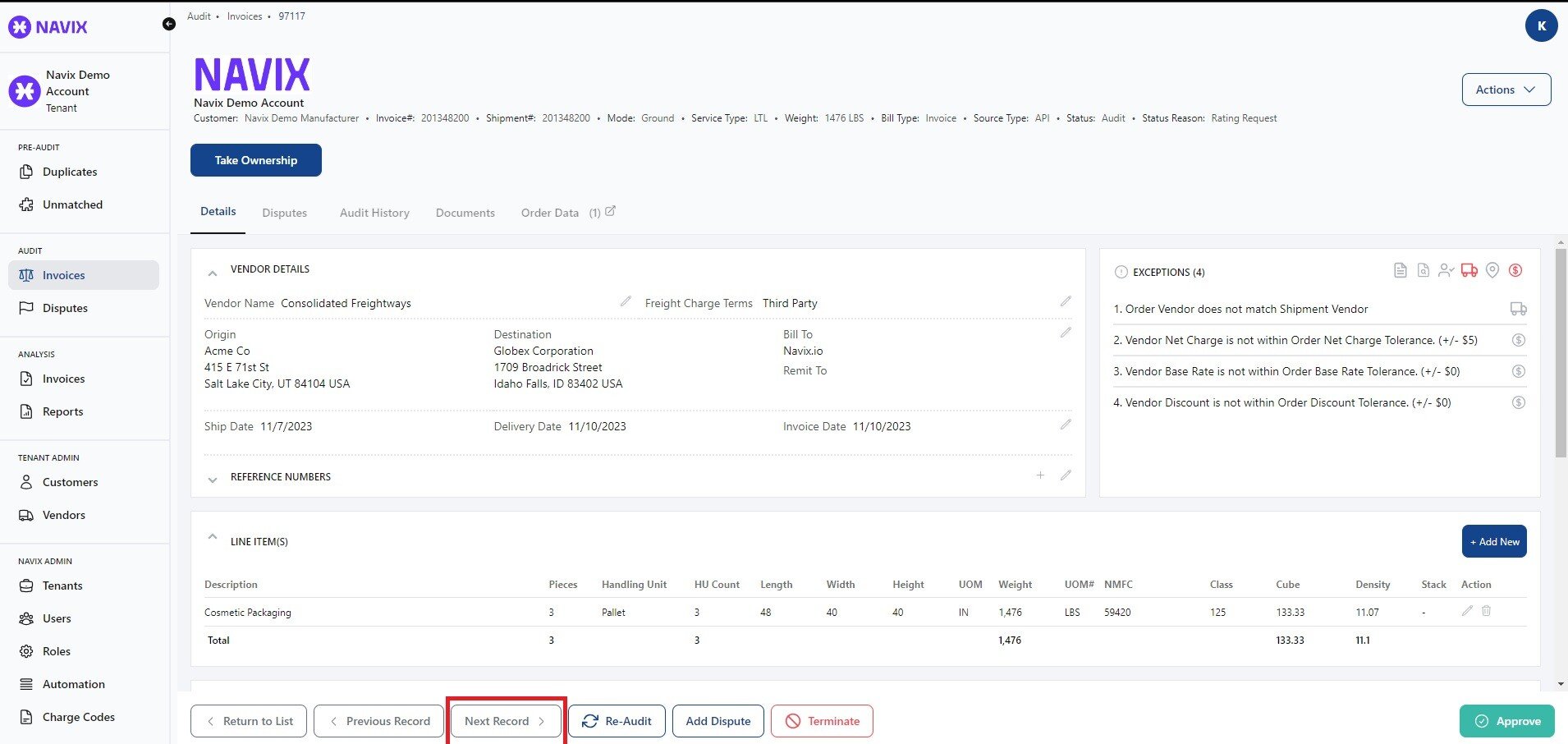Click dollar icon on Net Charge exception
Screen dimensions: 1568x744
click(x=1519, y=340)
